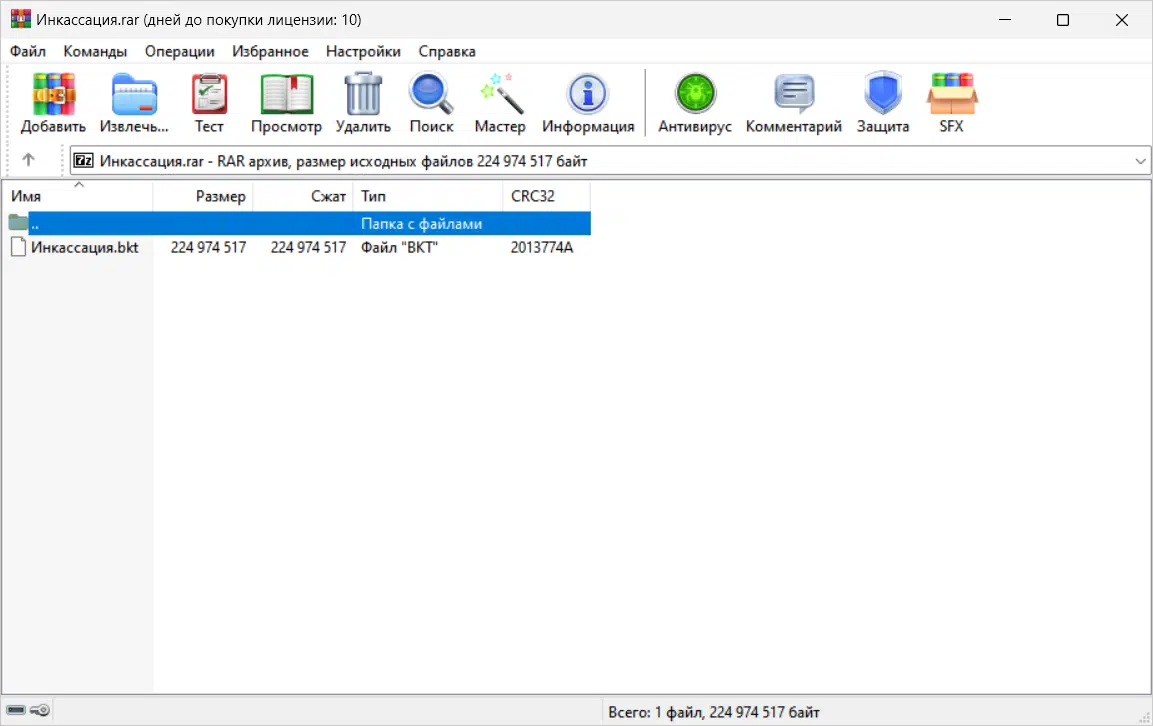Click the Защита shield icon
Viewport: 1154px width, 726px height.
(x=882, y=94)
